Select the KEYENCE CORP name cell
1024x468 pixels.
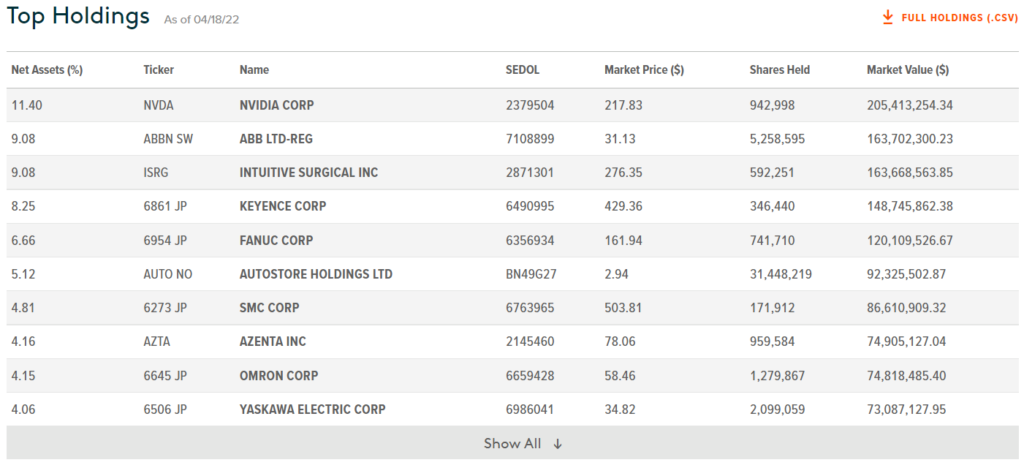(283, 206)
